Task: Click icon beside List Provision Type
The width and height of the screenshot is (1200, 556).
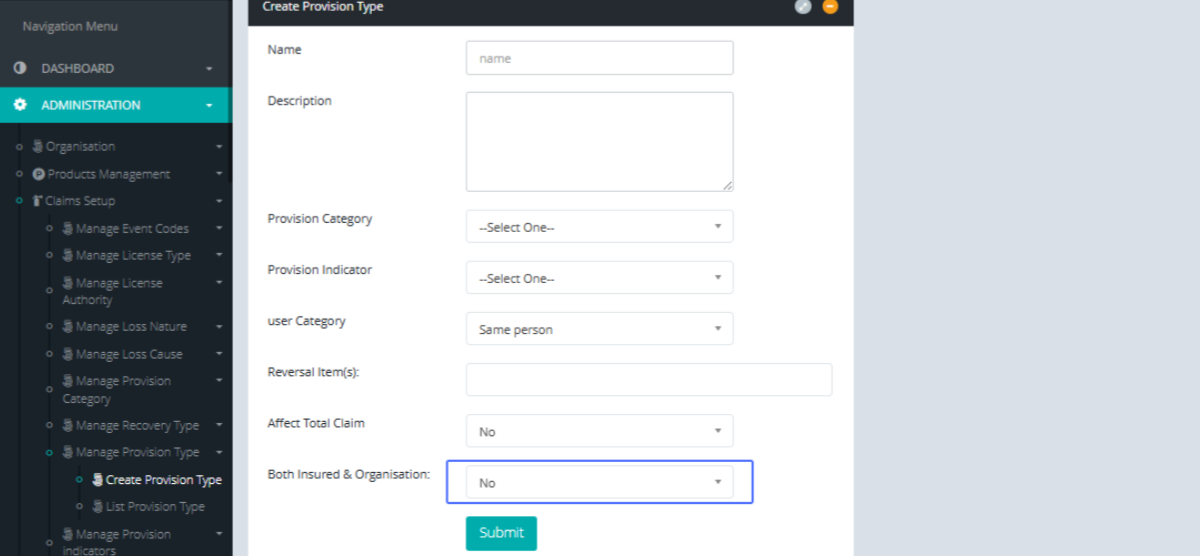Action: coord(98,507)
